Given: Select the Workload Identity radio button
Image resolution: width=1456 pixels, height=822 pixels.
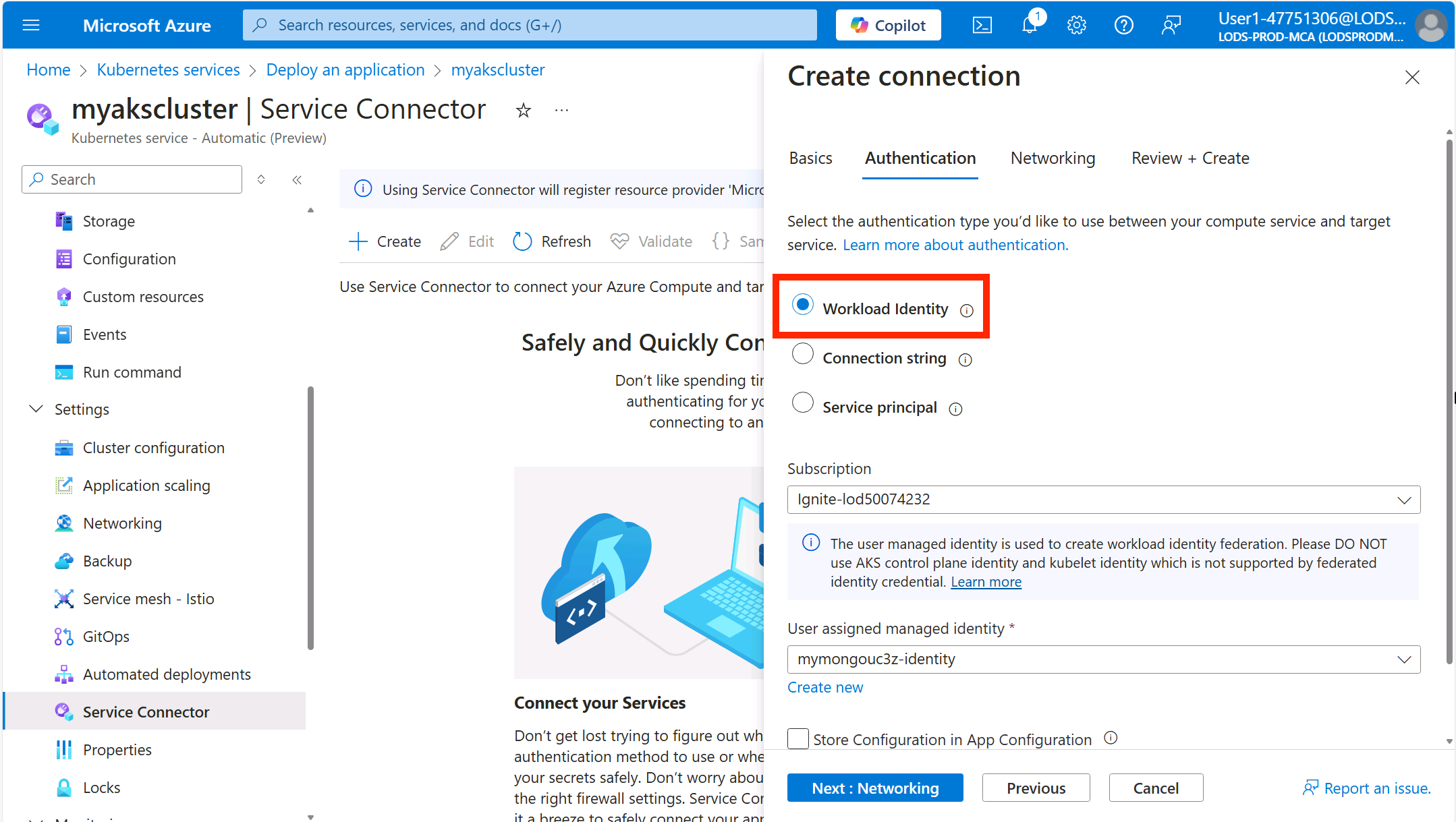Looking at the screenshot, I should [803, 308].
